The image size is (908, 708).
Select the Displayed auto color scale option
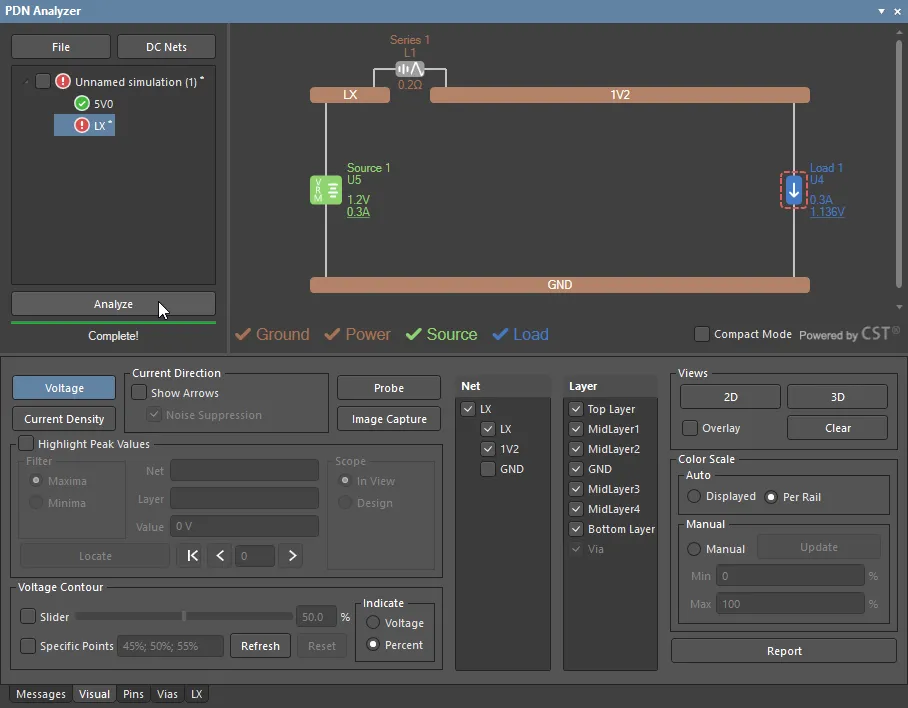coord(694,496)
